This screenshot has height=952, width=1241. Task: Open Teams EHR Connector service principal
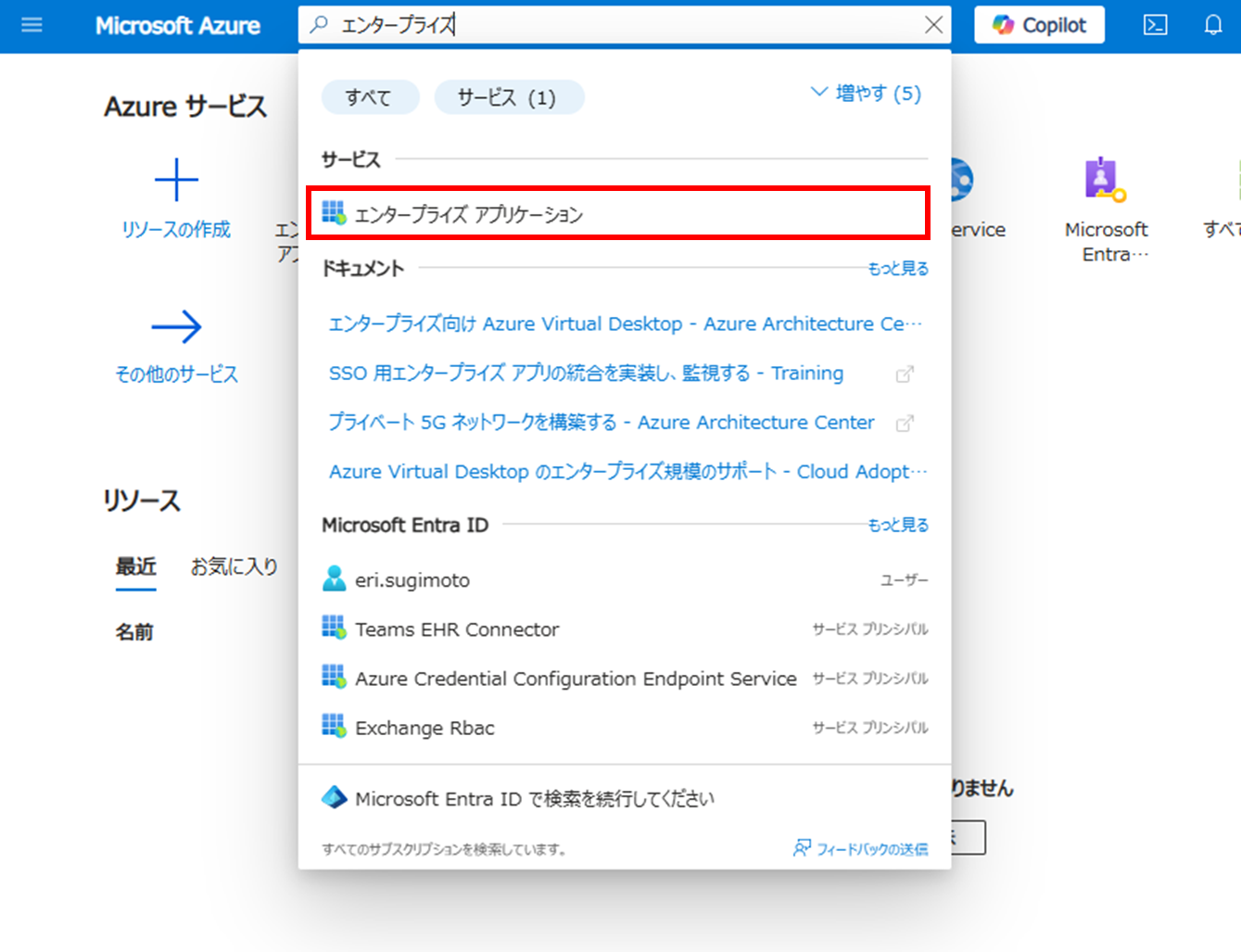tap(625, 629)
